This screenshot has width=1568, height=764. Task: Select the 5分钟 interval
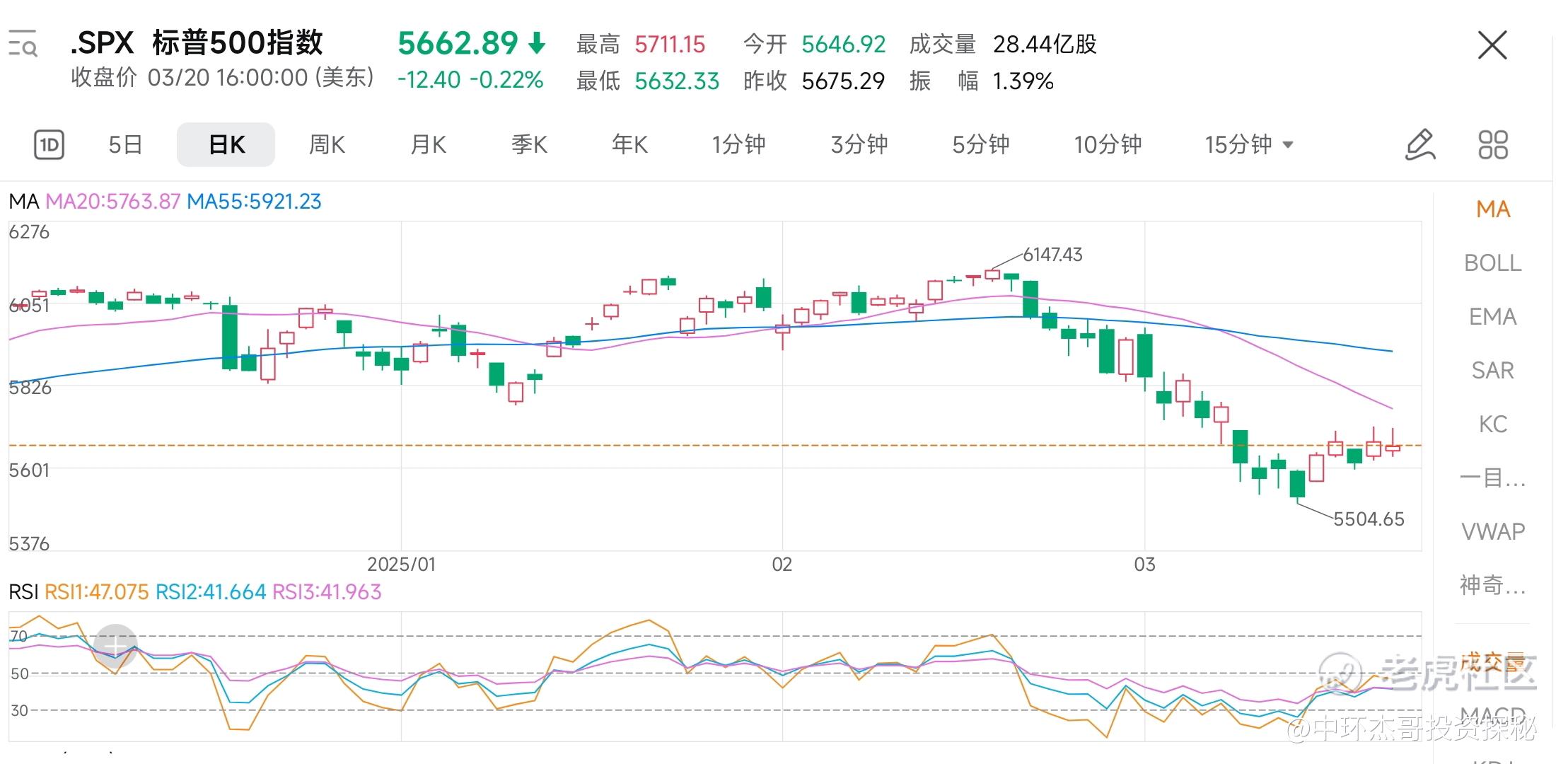click(980, 145)
